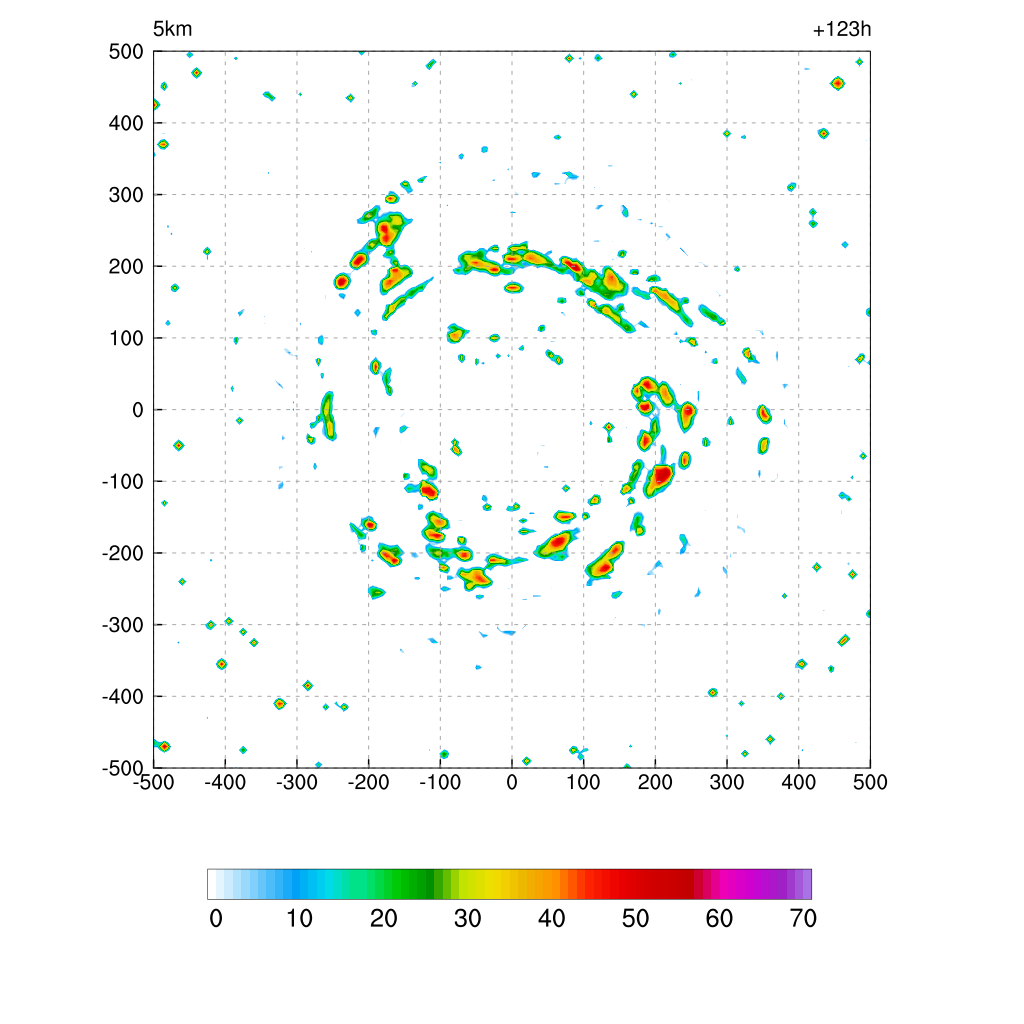Viewport: 1024px width, 1024px height.
Task: Pick the x-axis tick label "200"
Action: pos(655,782)
